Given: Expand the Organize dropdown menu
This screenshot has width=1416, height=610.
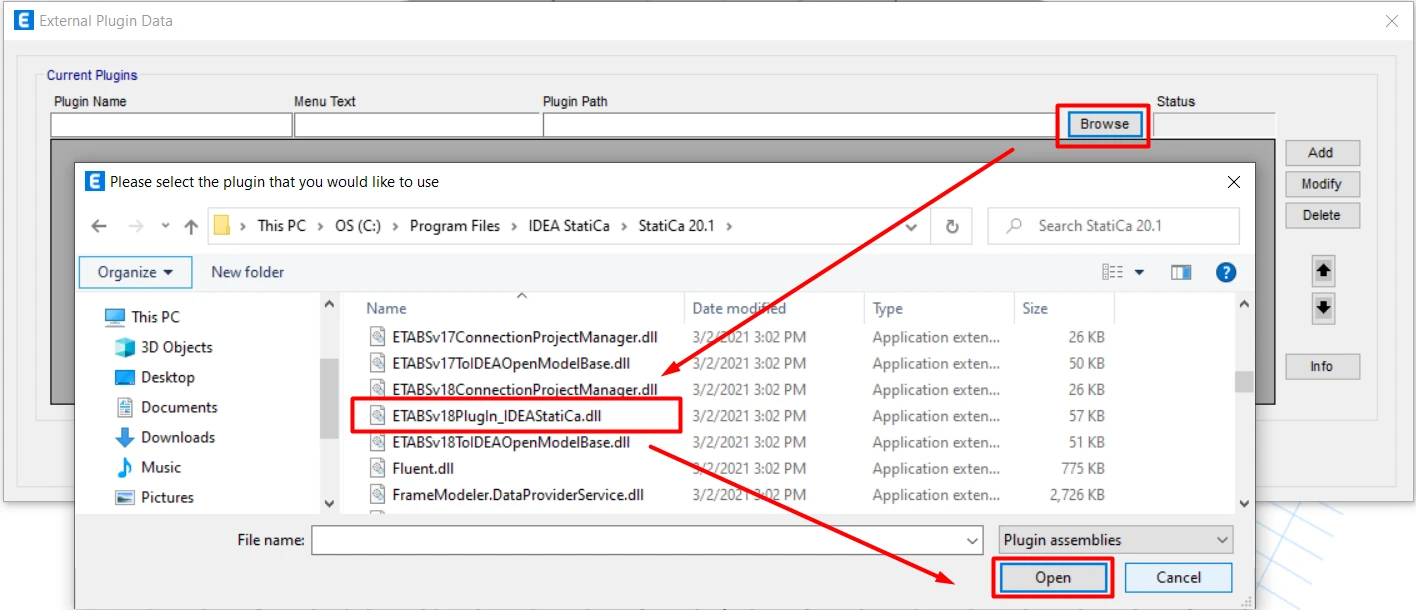Looking at the screenshot, I should point(136,272).
